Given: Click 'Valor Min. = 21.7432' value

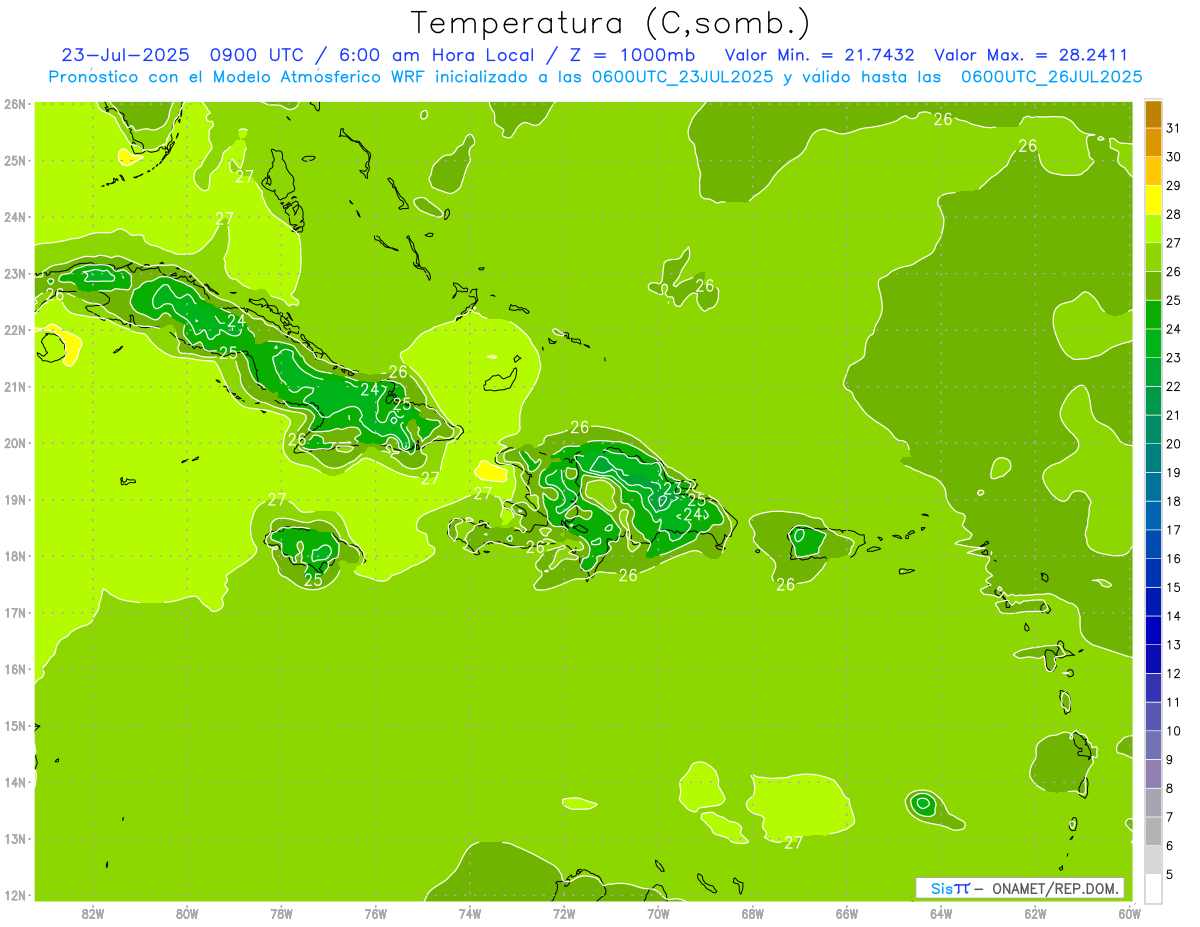Looking at the screenshot, I should click(x=819, y=55).
